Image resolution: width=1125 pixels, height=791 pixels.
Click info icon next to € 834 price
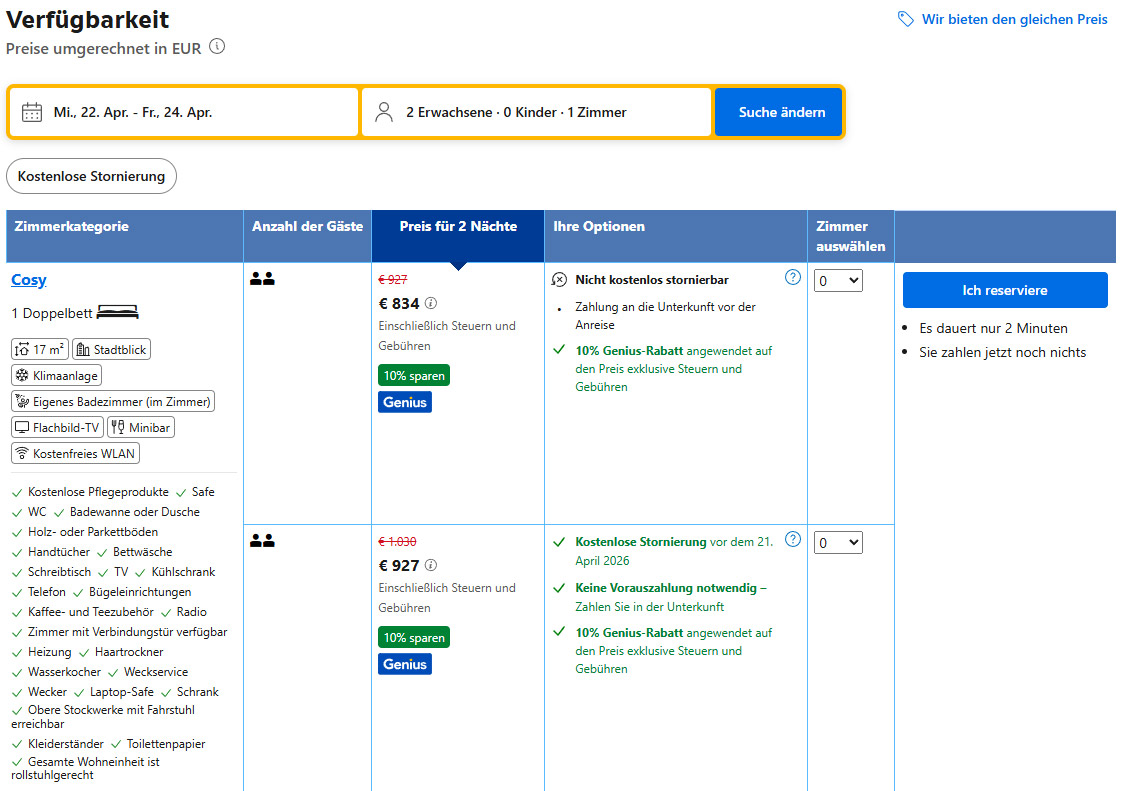pyautogui.click(x=431, y=303)
